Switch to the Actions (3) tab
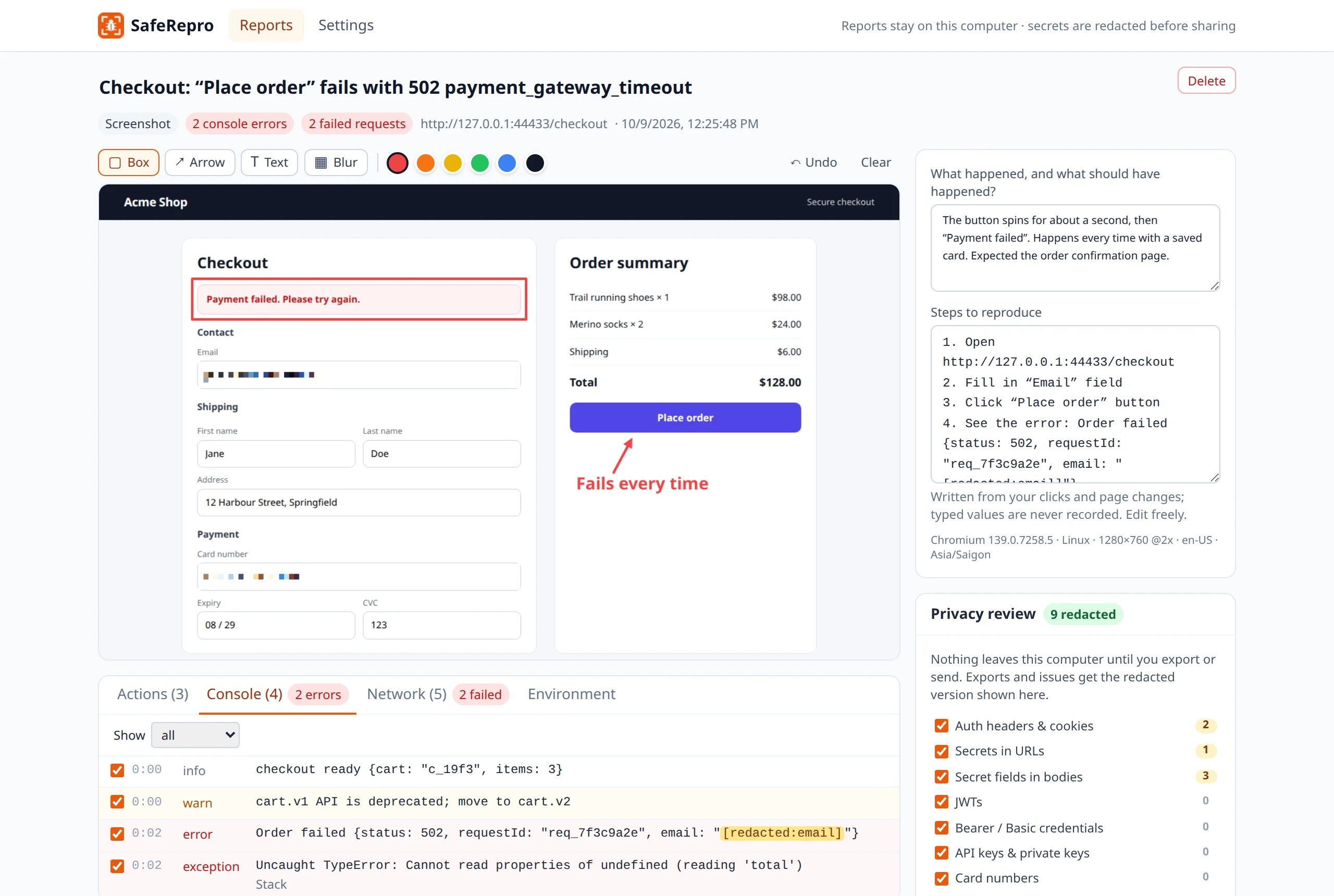Viewport: 1334px width, 896px height. coord(153,694)
